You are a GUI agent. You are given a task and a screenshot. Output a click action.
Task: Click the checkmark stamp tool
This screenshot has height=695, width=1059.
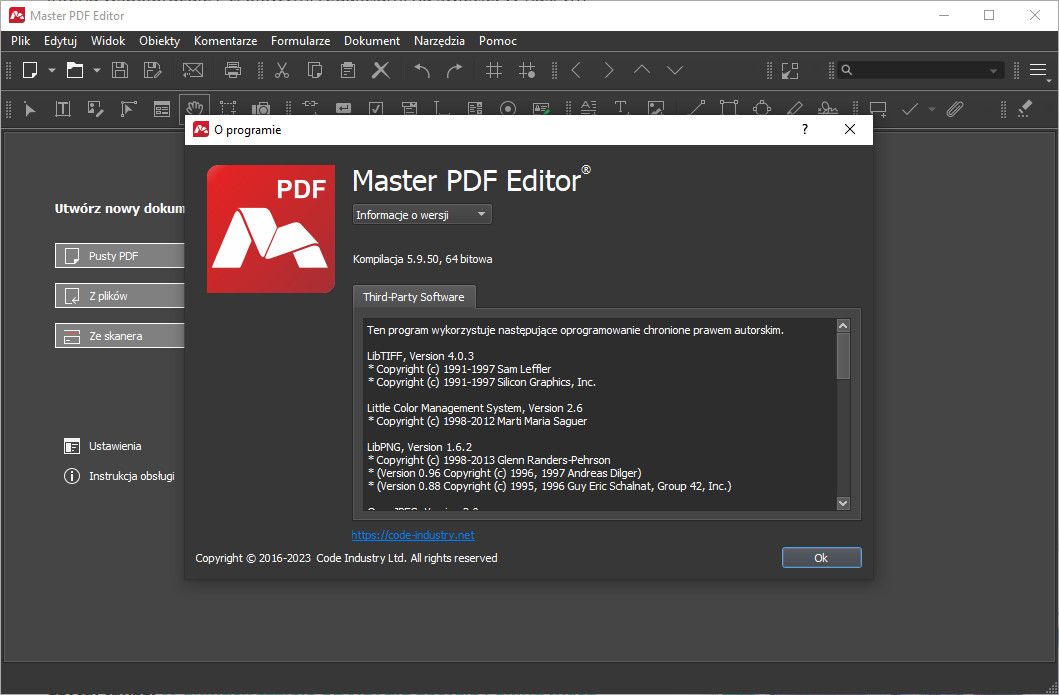[x=910, y=109]
